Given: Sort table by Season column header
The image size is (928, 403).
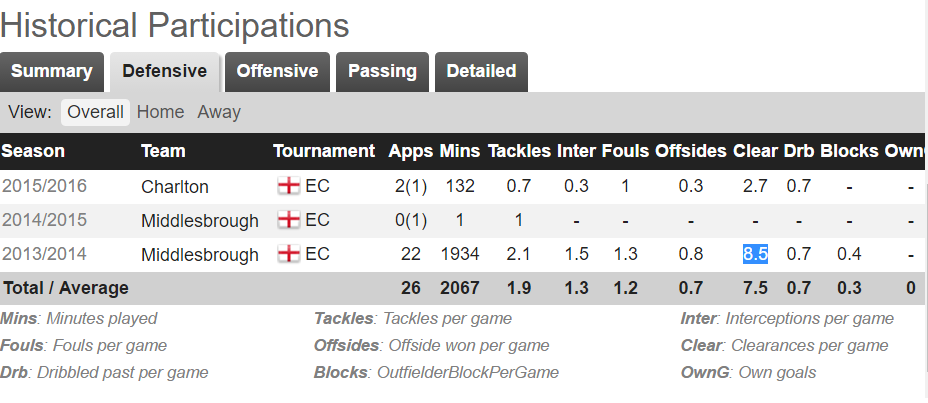Looking at the screenshot, I should point(33,151).
